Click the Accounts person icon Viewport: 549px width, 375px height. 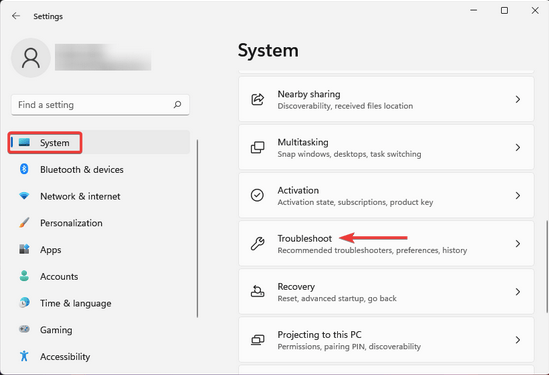point(24,276)
